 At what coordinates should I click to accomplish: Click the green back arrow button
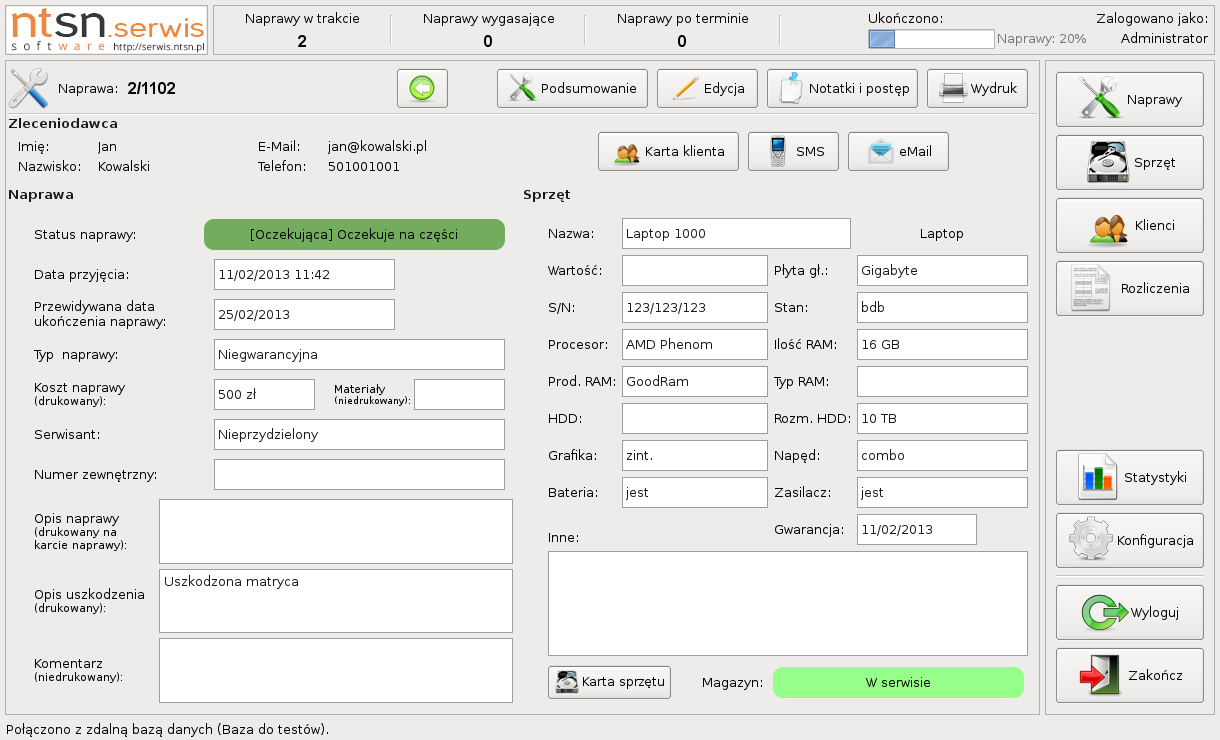coord(422,88)
